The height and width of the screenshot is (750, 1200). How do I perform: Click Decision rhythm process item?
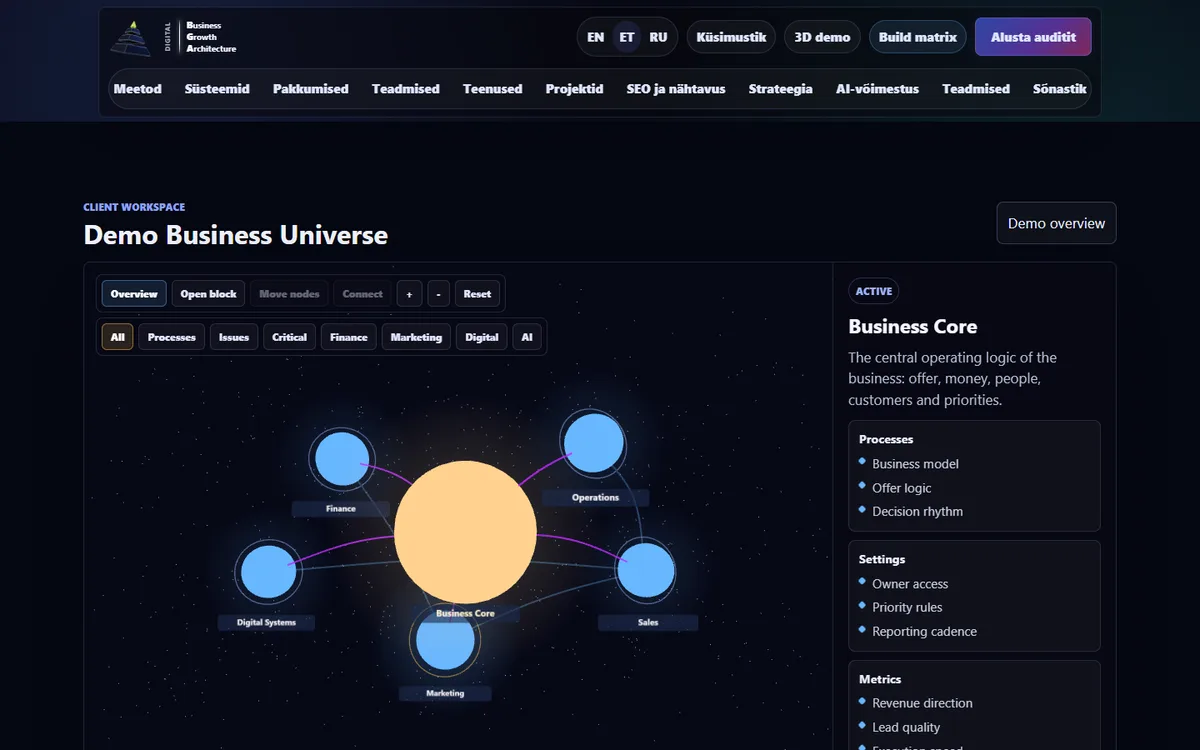point(917,511)
